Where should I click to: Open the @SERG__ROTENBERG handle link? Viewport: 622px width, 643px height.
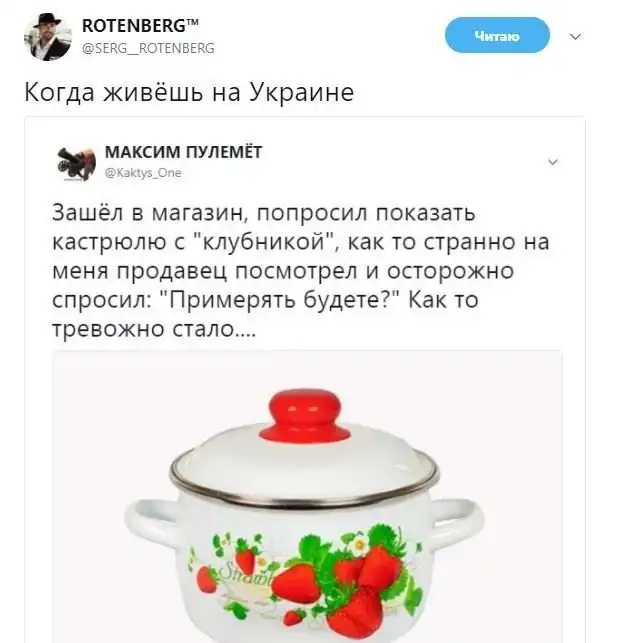pos(148,48)
